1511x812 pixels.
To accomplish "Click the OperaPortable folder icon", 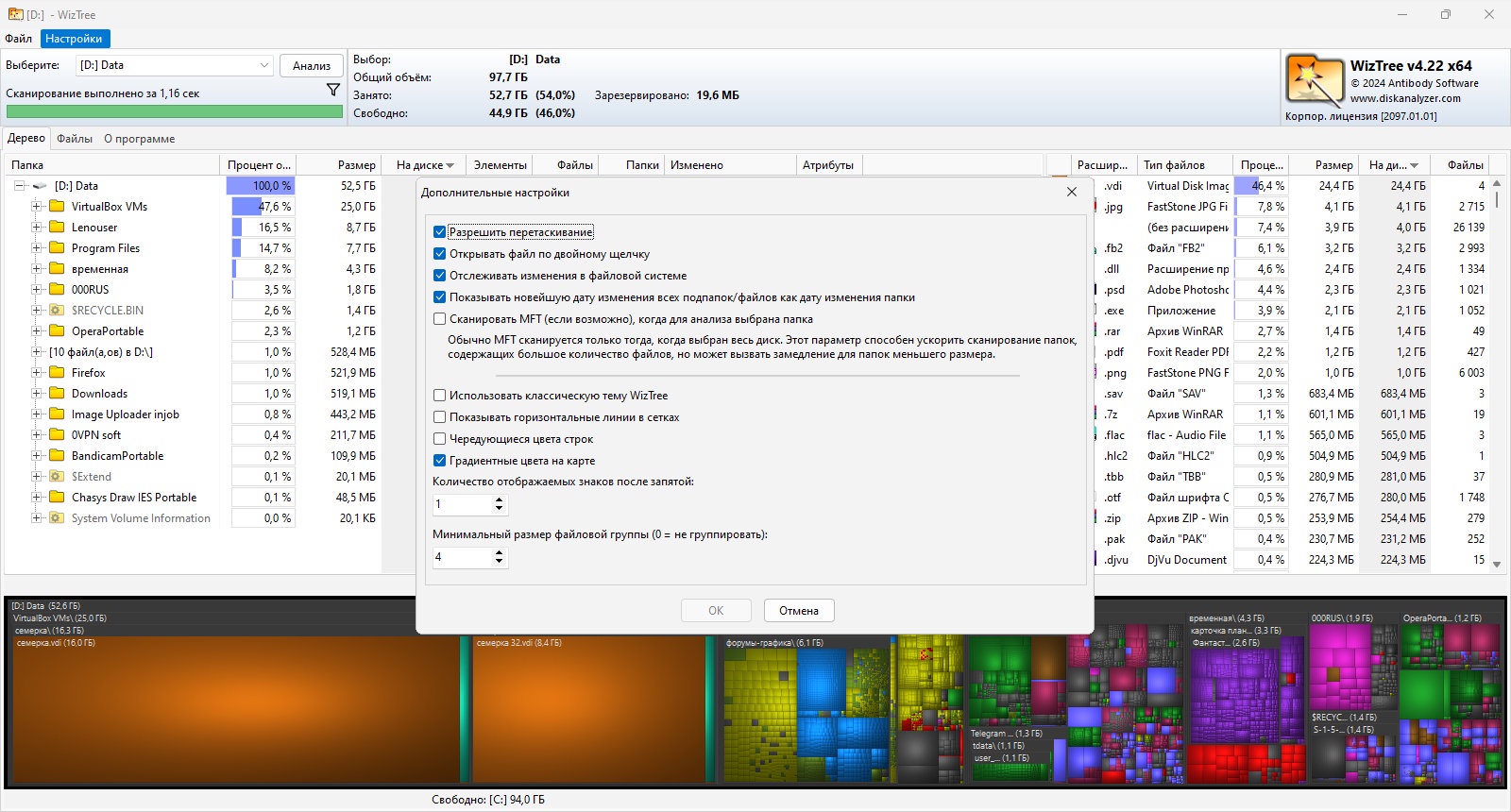I will pyautogui.click(x=57, y=330).
